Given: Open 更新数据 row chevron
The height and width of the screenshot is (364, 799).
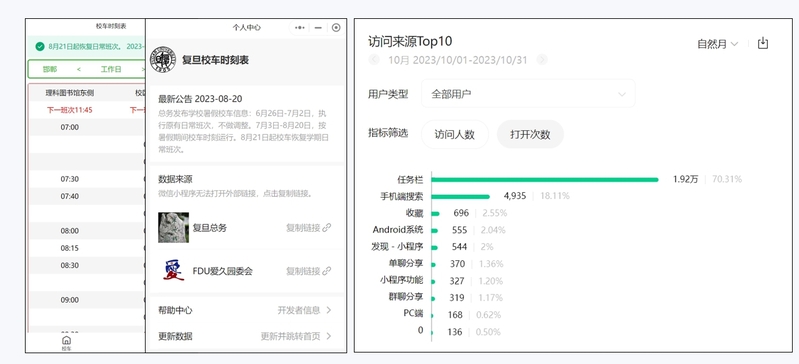Looking at the screenshot, I should [x=329, y=336].
